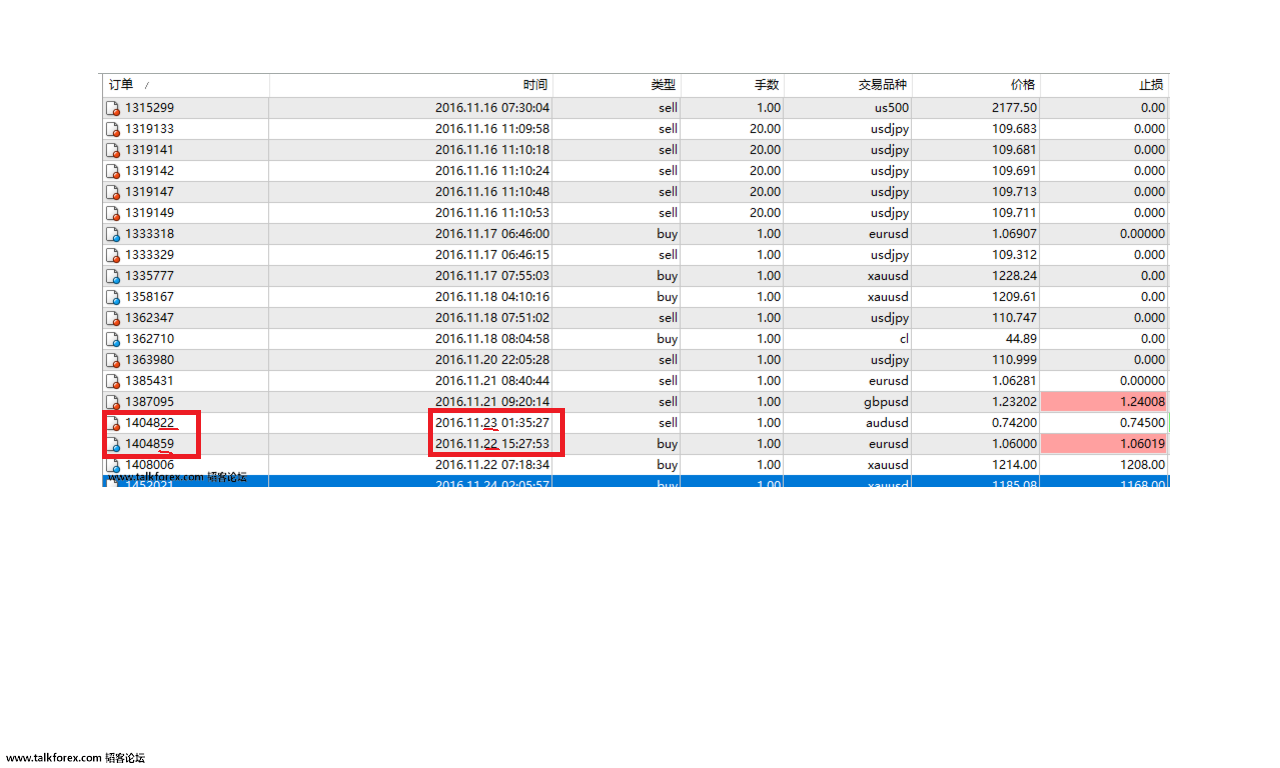Select the icon left of order 1333329
Viewport: 1280px width, 768px height.
pyautogui.click(x=113, y=255)
